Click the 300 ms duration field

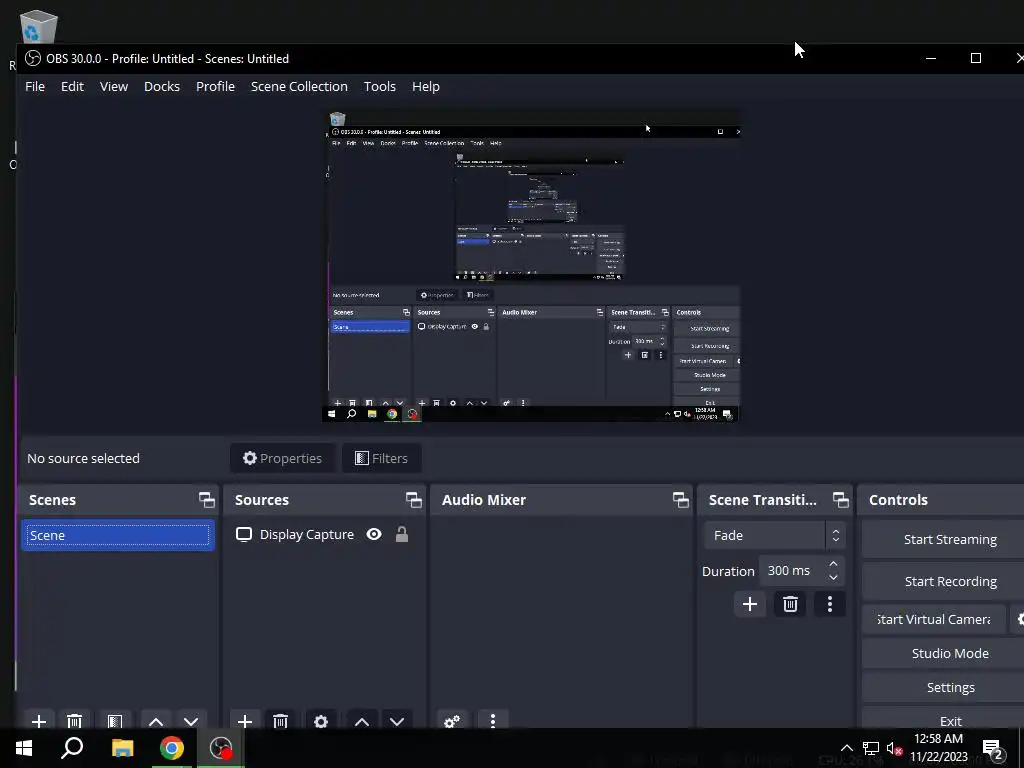792,571
